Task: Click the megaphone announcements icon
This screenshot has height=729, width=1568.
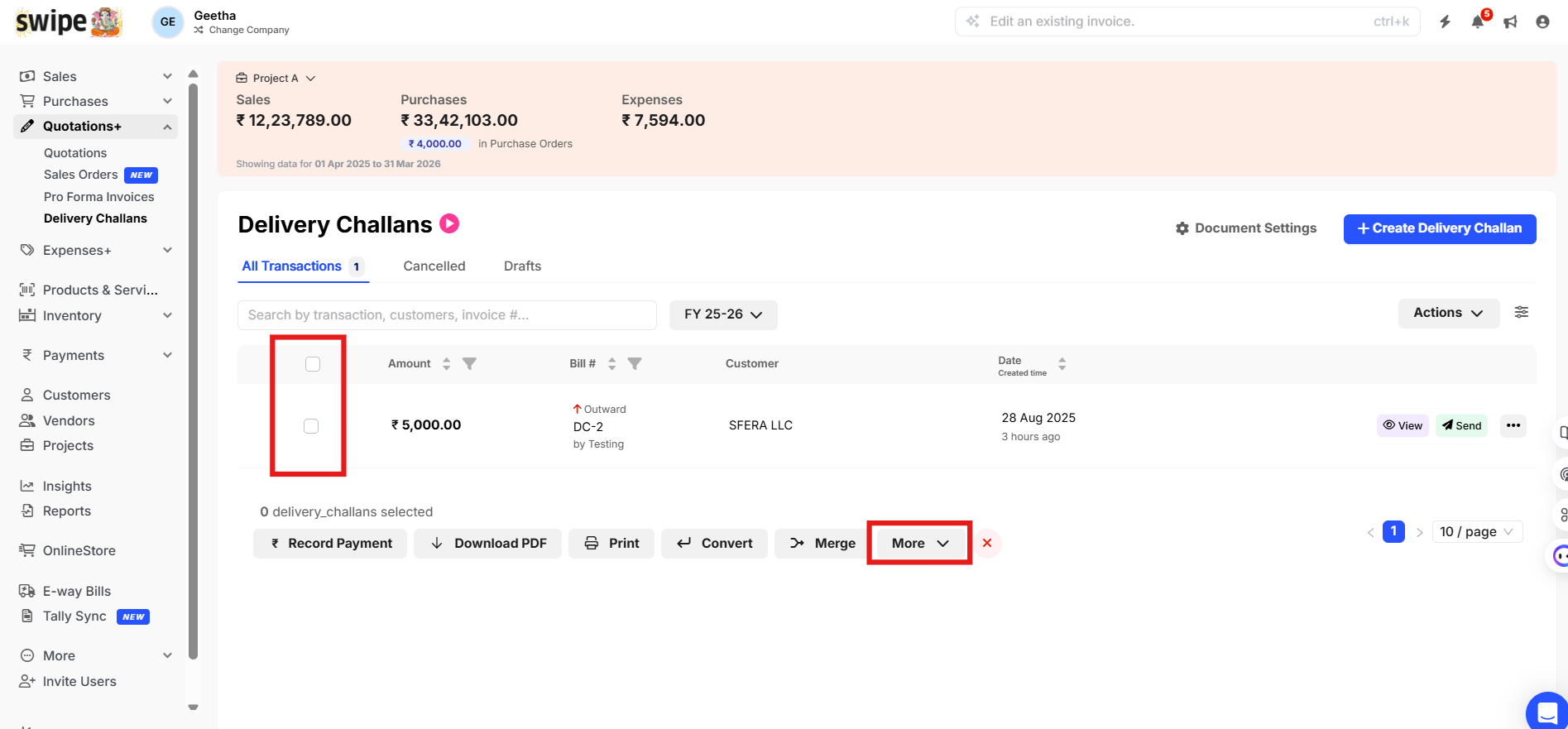Action: (1510, 22)
